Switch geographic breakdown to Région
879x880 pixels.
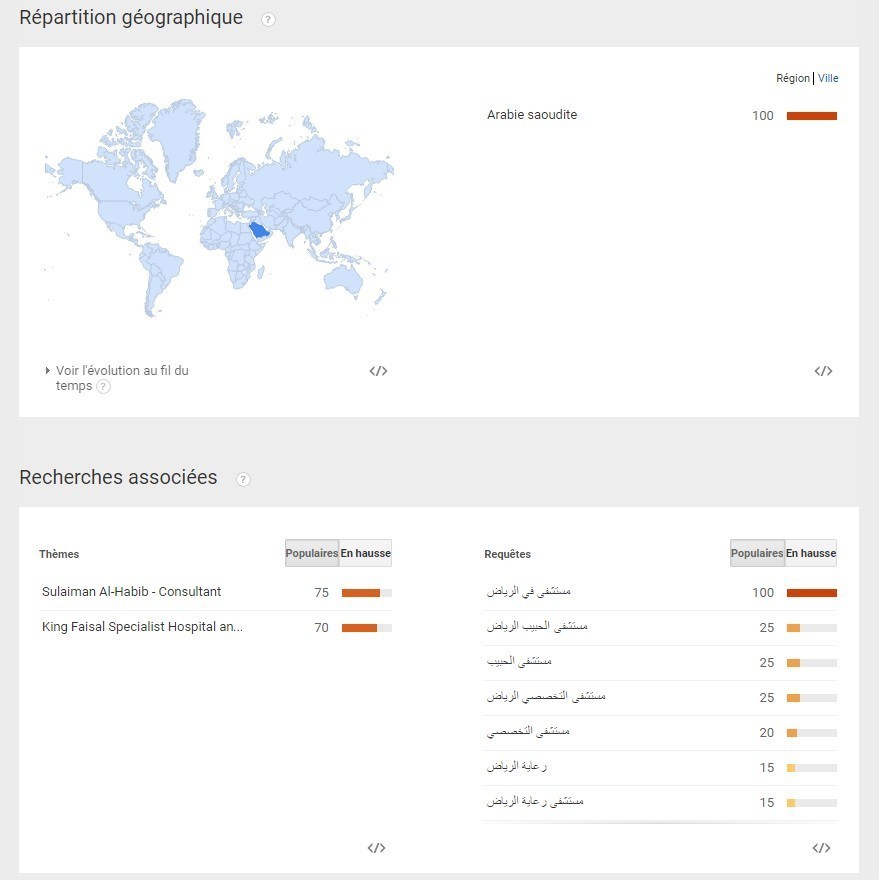point(793,78)
